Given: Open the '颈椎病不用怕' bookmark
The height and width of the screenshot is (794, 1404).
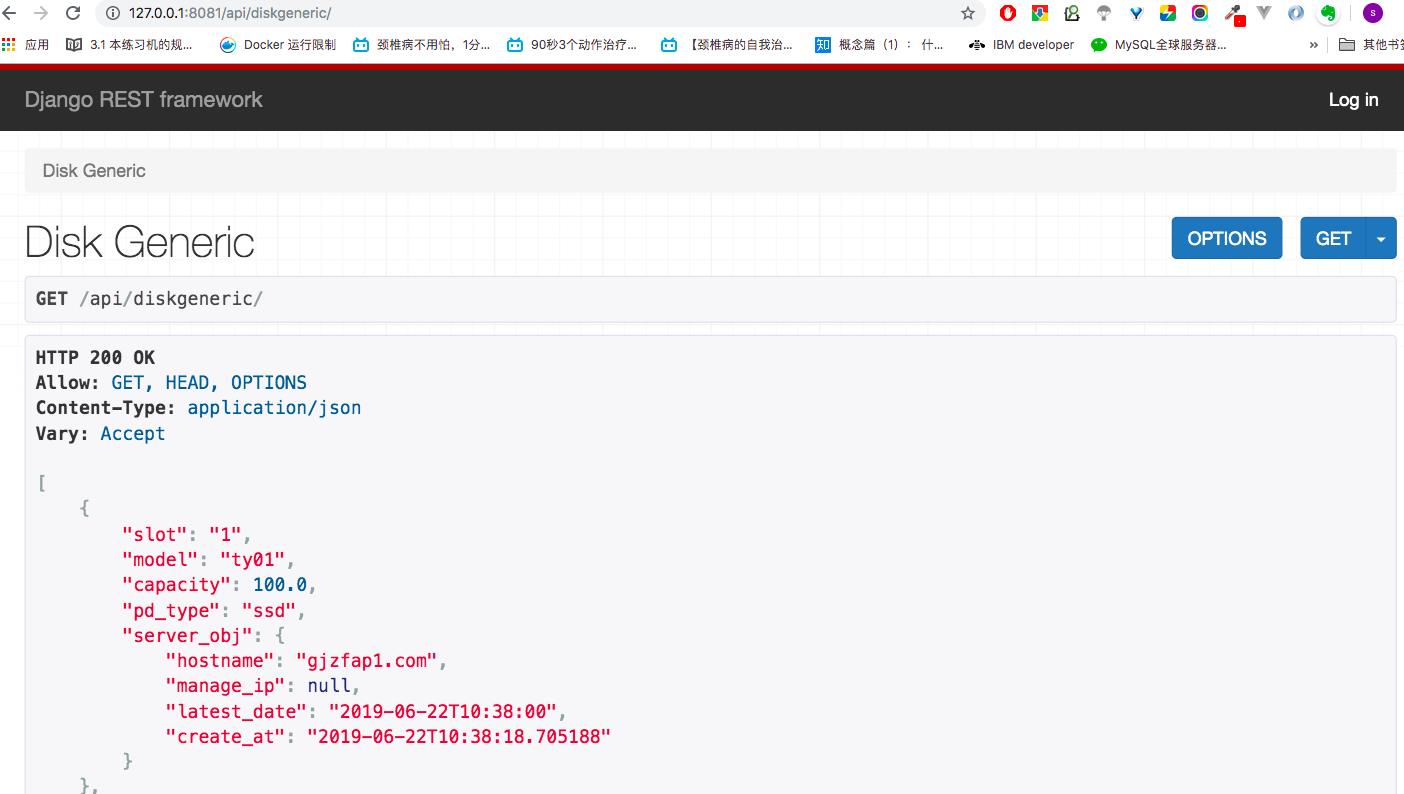Looking at the screenshot, I should coord(422,45).
